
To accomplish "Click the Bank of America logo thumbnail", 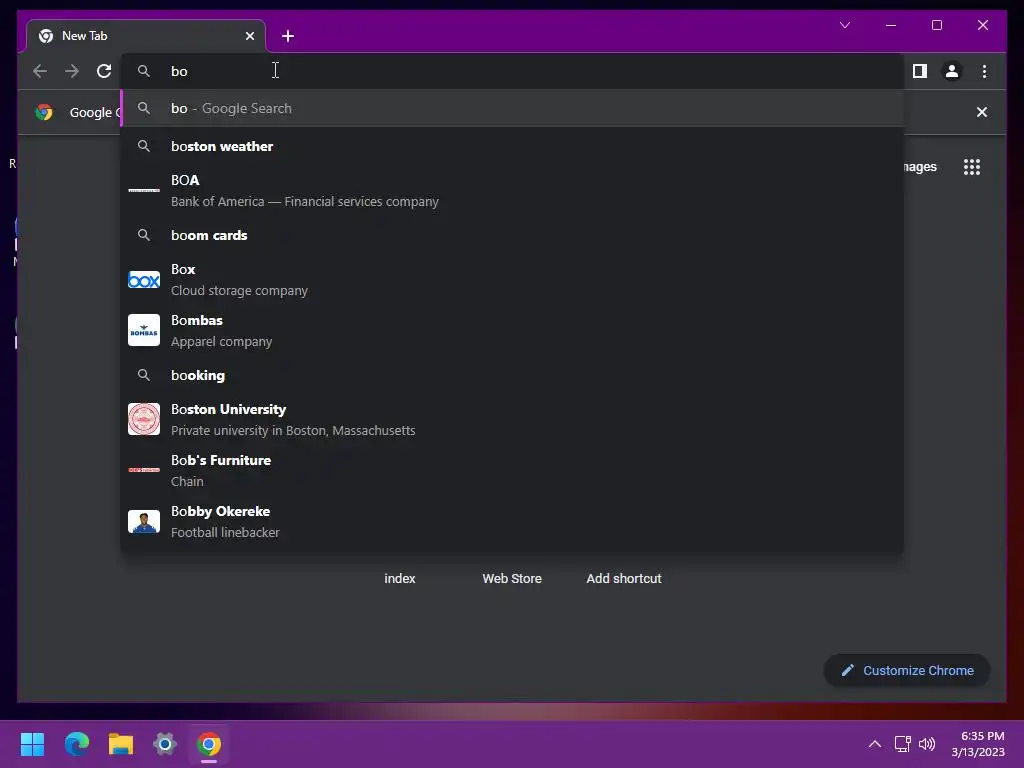I will (x=144, y=190).
